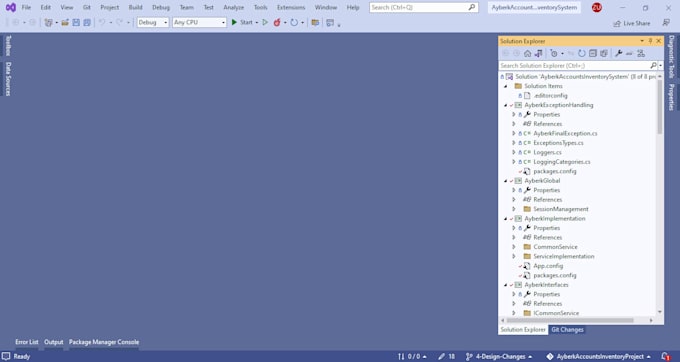Click the 4-Design-Changes branch selector
The image size is (680, 362).
[x=499, y=356]
